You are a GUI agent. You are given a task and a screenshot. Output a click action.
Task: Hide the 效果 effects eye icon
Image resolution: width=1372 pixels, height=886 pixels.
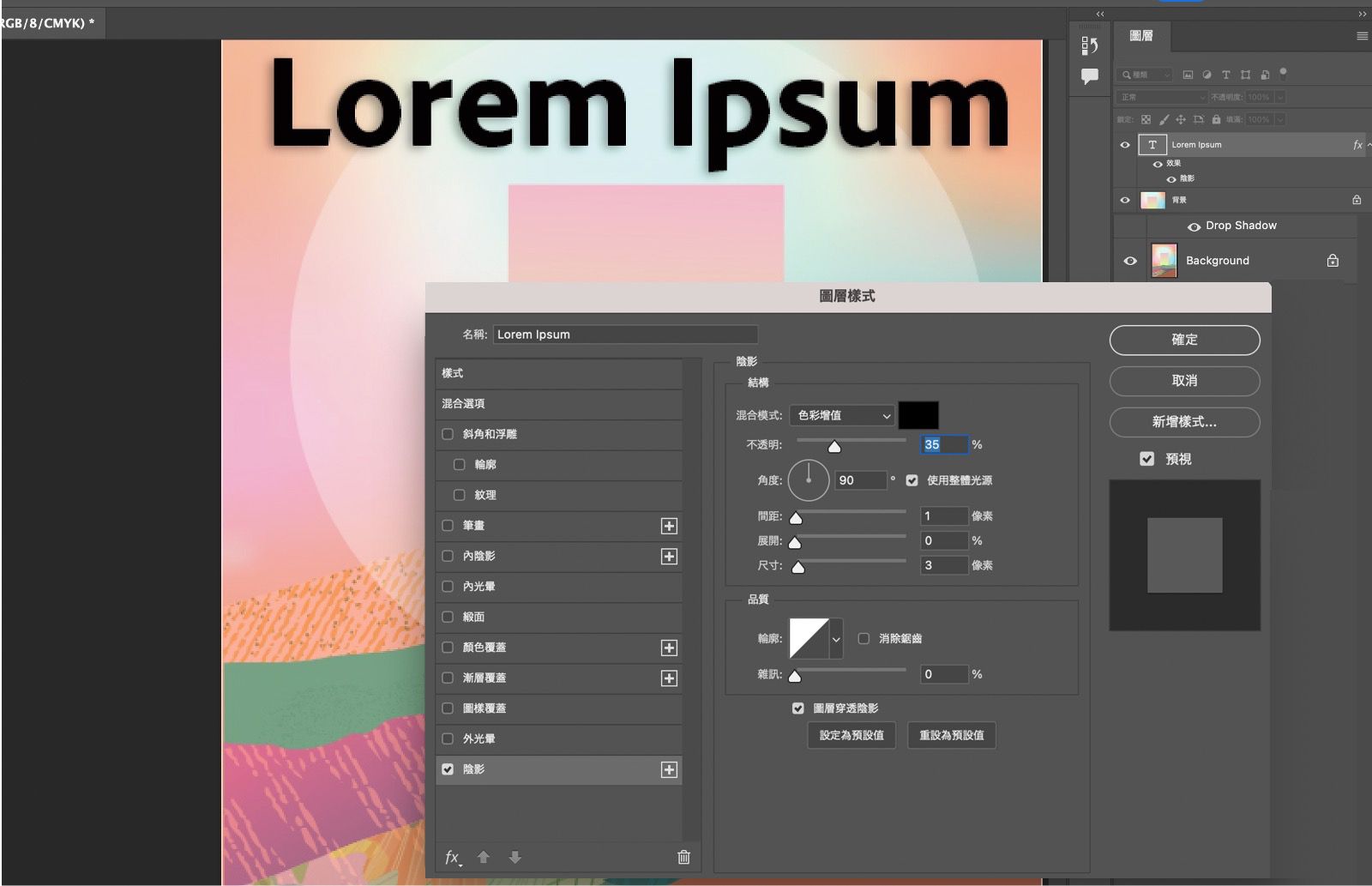coord(1158,163)
